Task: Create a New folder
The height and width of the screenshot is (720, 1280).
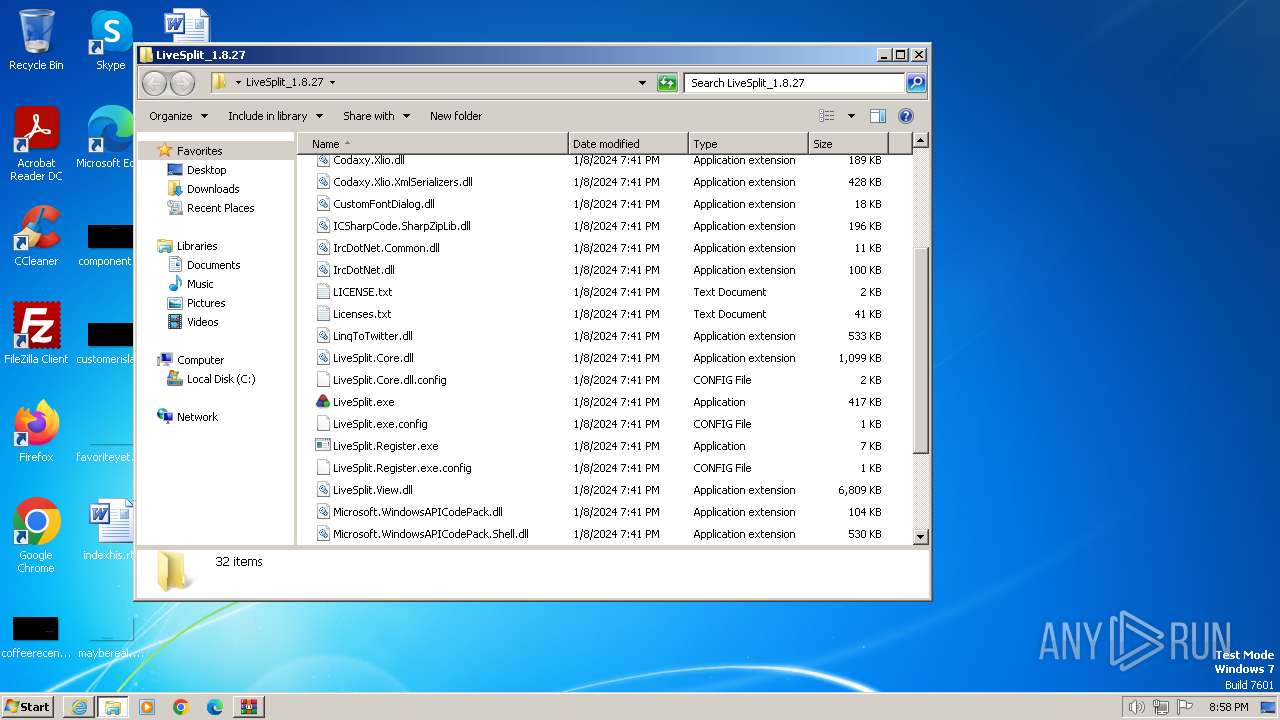Action: (456, 116)
